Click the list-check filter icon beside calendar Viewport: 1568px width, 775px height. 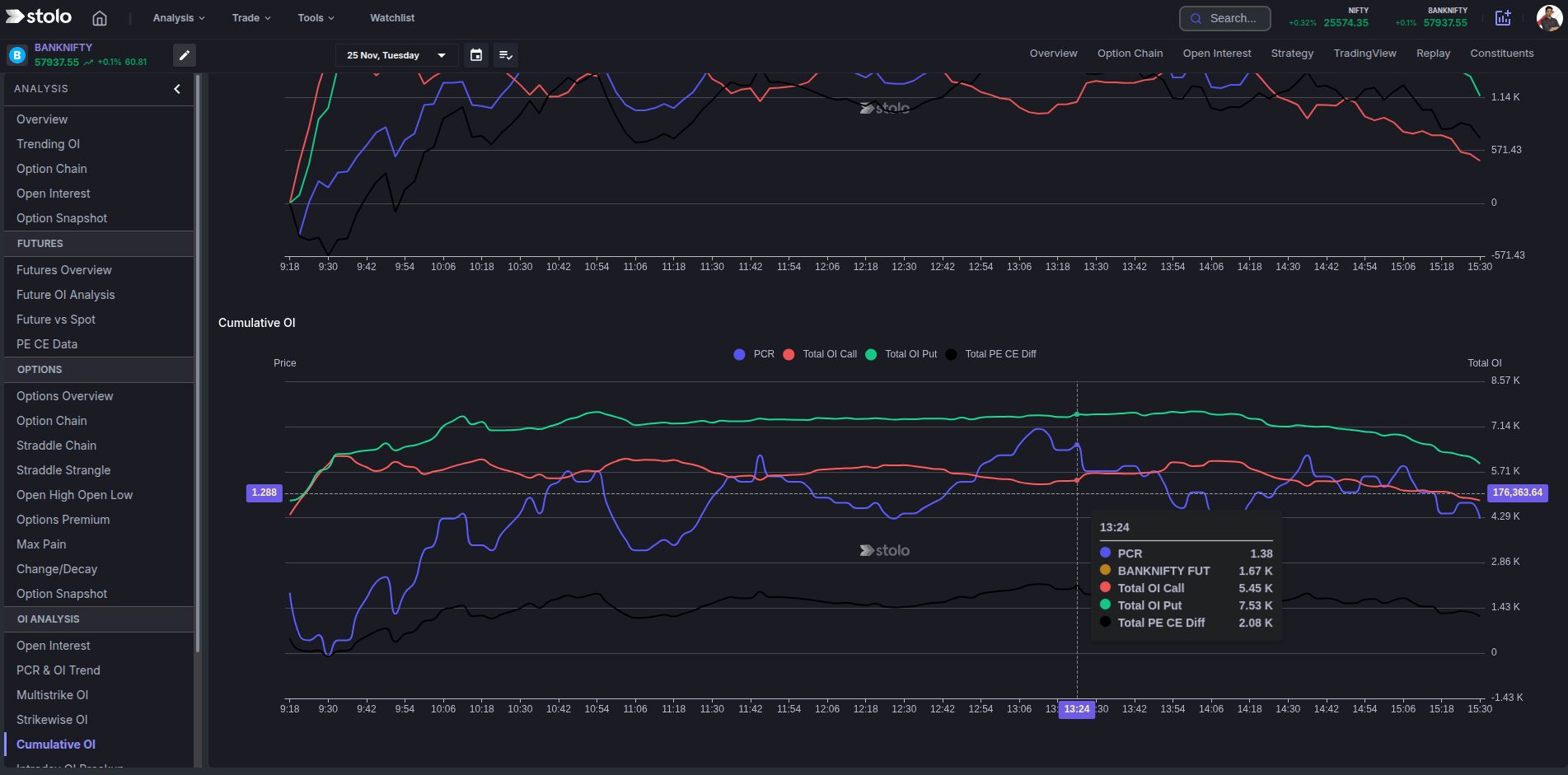506,55
